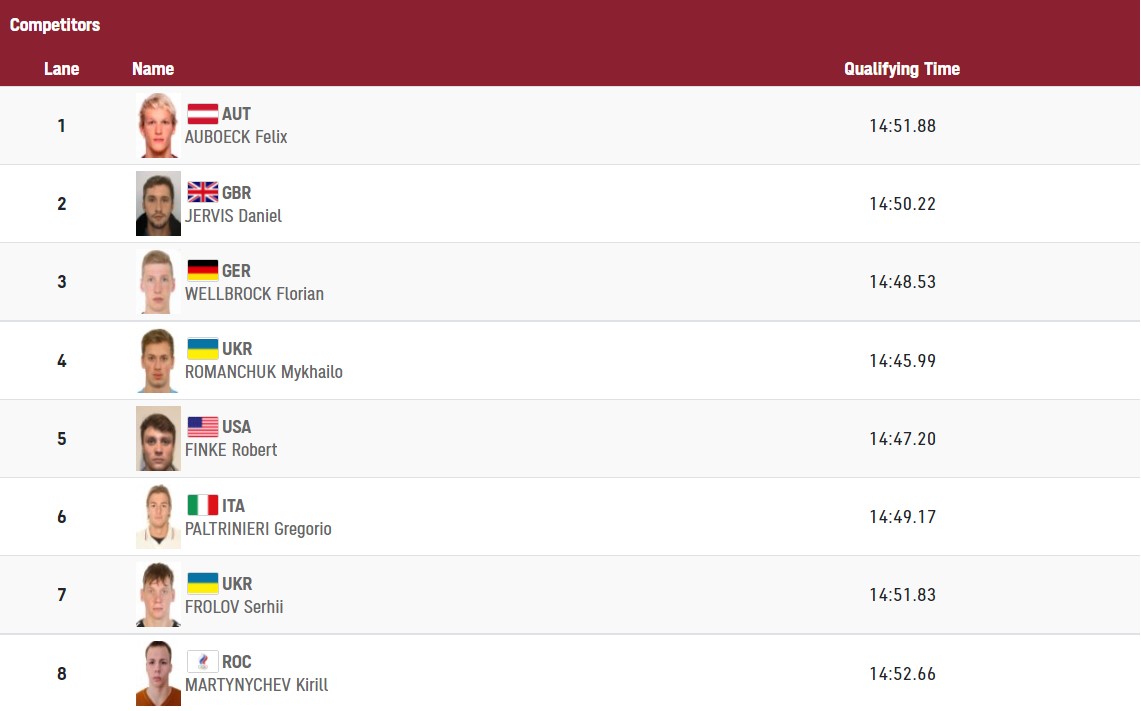Select WELLBROCK Florian name link
The height and width of the screenshot is (711, 1141).
tap(254, 294)
